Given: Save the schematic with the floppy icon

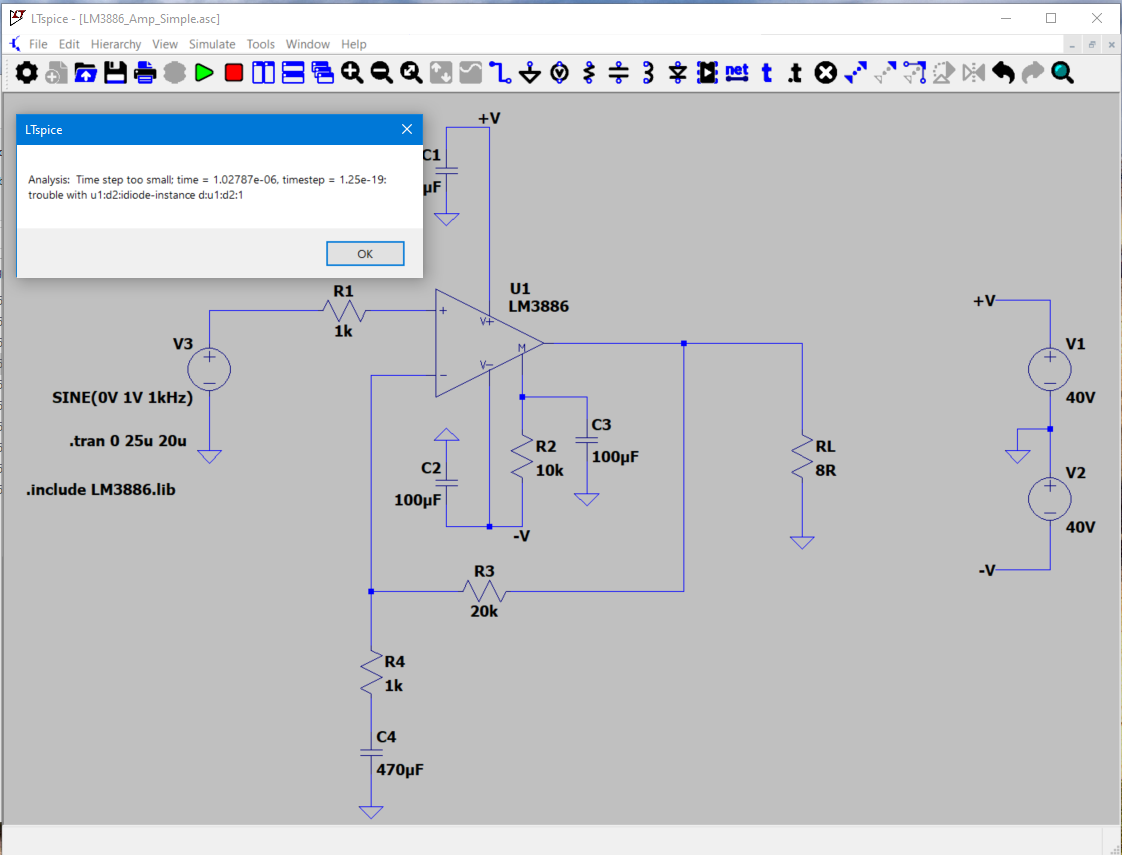Looking at the screenshot, I should [115, 72].
